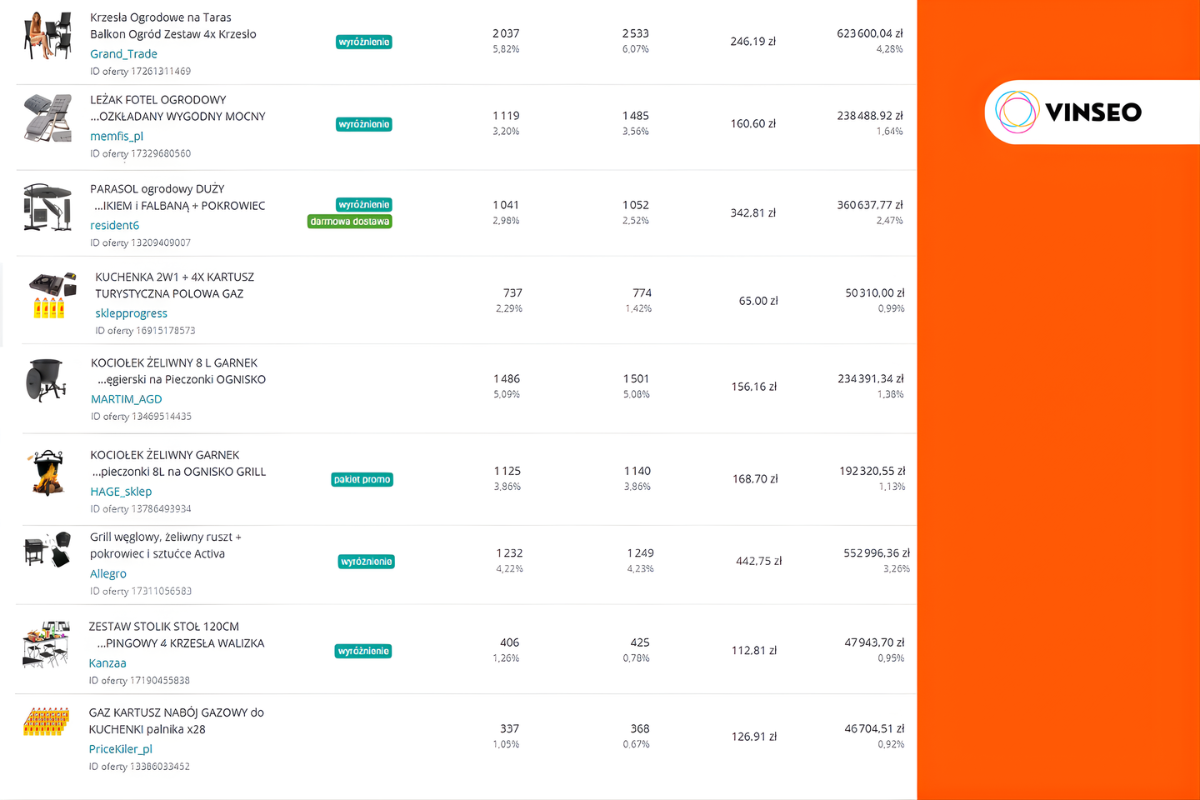Image resolution: width=1200 pixels, height=800 pixels.
Task: Click the price 160,60 zł
Action: (754, 124)
